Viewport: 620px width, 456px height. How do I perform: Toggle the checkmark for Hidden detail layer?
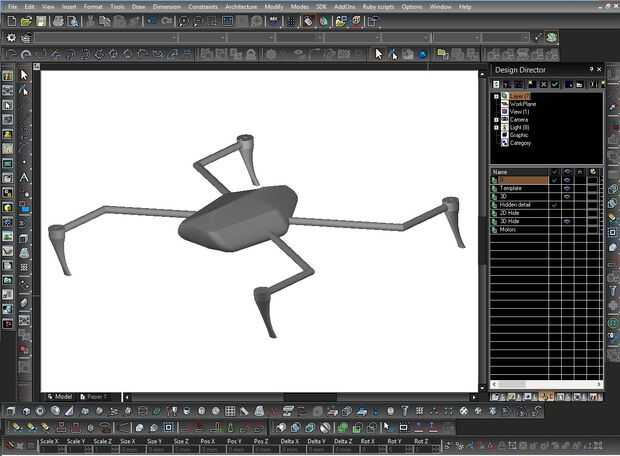point(554,204)
